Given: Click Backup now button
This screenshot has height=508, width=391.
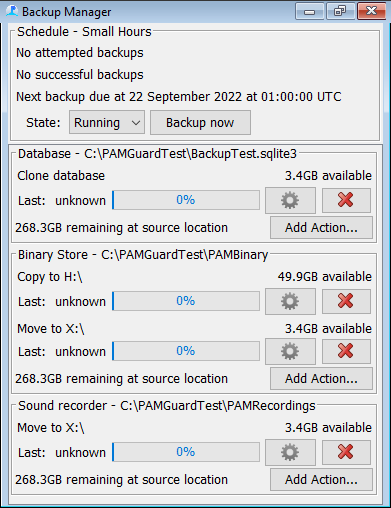Looking at the screenshot, I should [200, 123].
